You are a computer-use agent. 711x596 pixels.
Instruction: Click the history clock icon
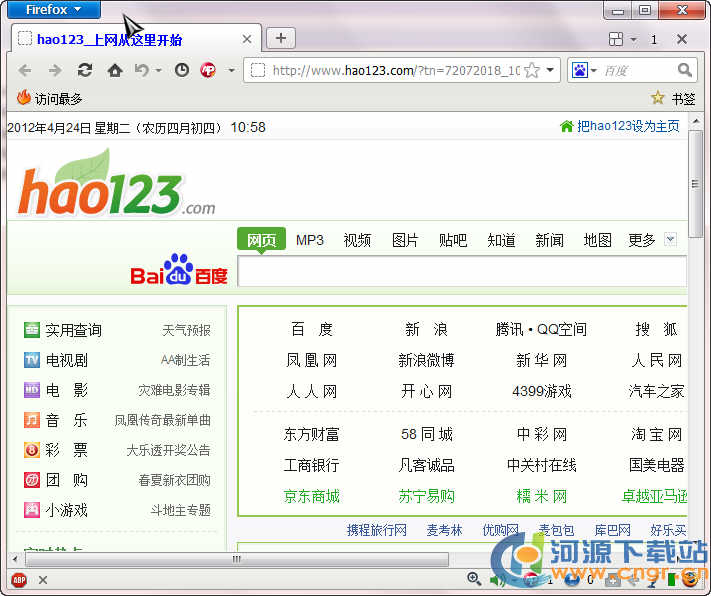[181, 70]
